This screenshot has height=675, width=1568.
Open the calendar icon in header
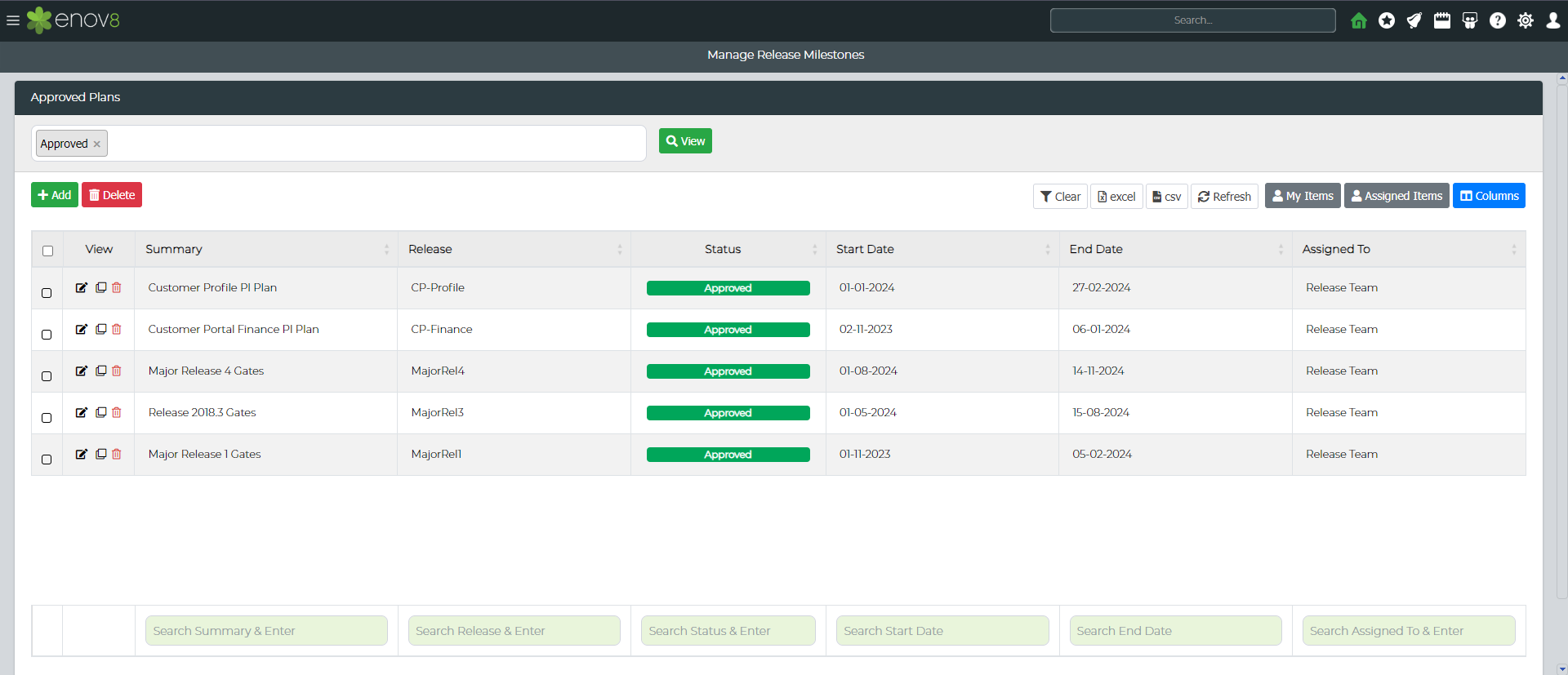click(x=1442, y=20)
